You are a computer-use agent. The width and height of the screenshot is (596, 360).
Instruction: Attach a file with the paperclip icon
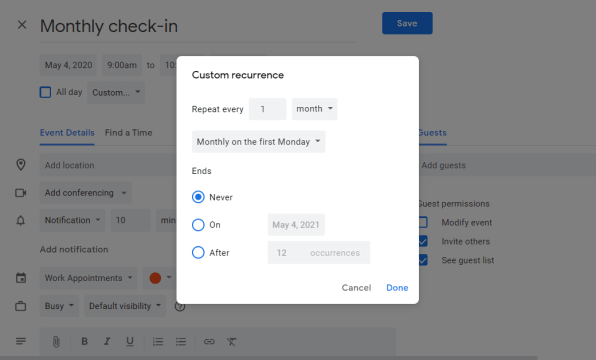(56, 342)
